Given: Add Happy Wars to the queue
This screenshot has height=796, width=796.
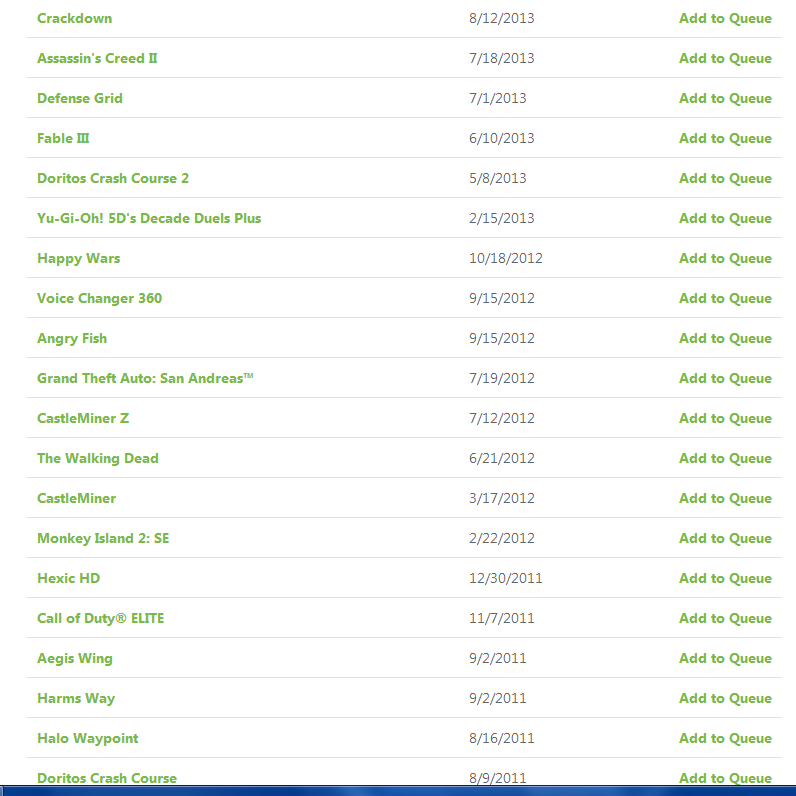Looking at the screenshot, I should point(725,258).
